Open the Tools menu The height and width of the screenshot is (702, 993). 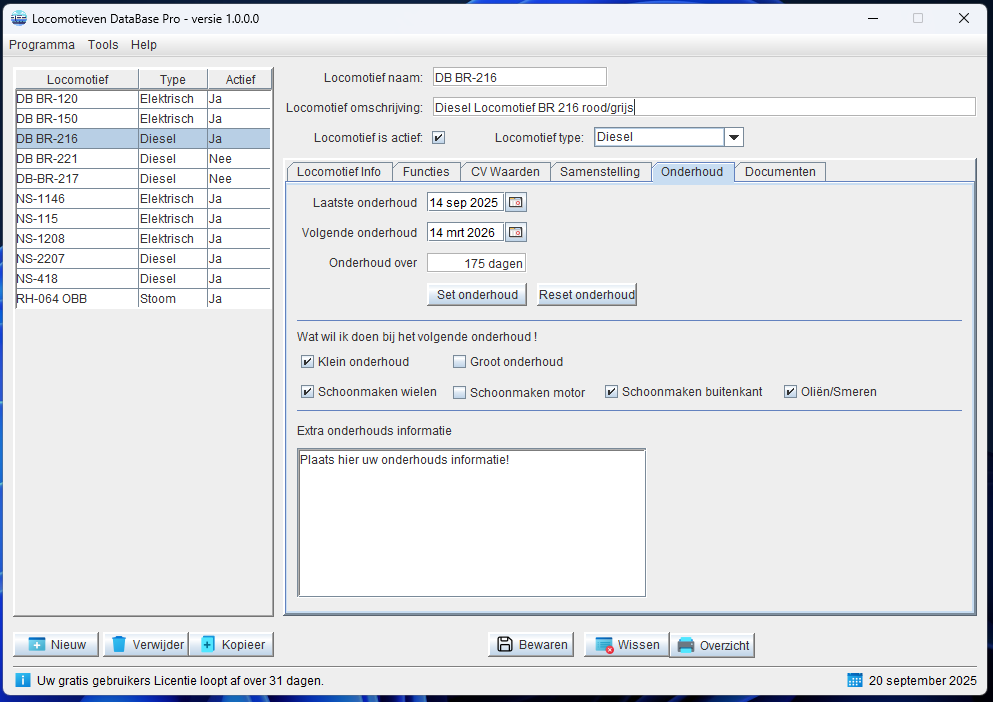click(x=103, y=45)
